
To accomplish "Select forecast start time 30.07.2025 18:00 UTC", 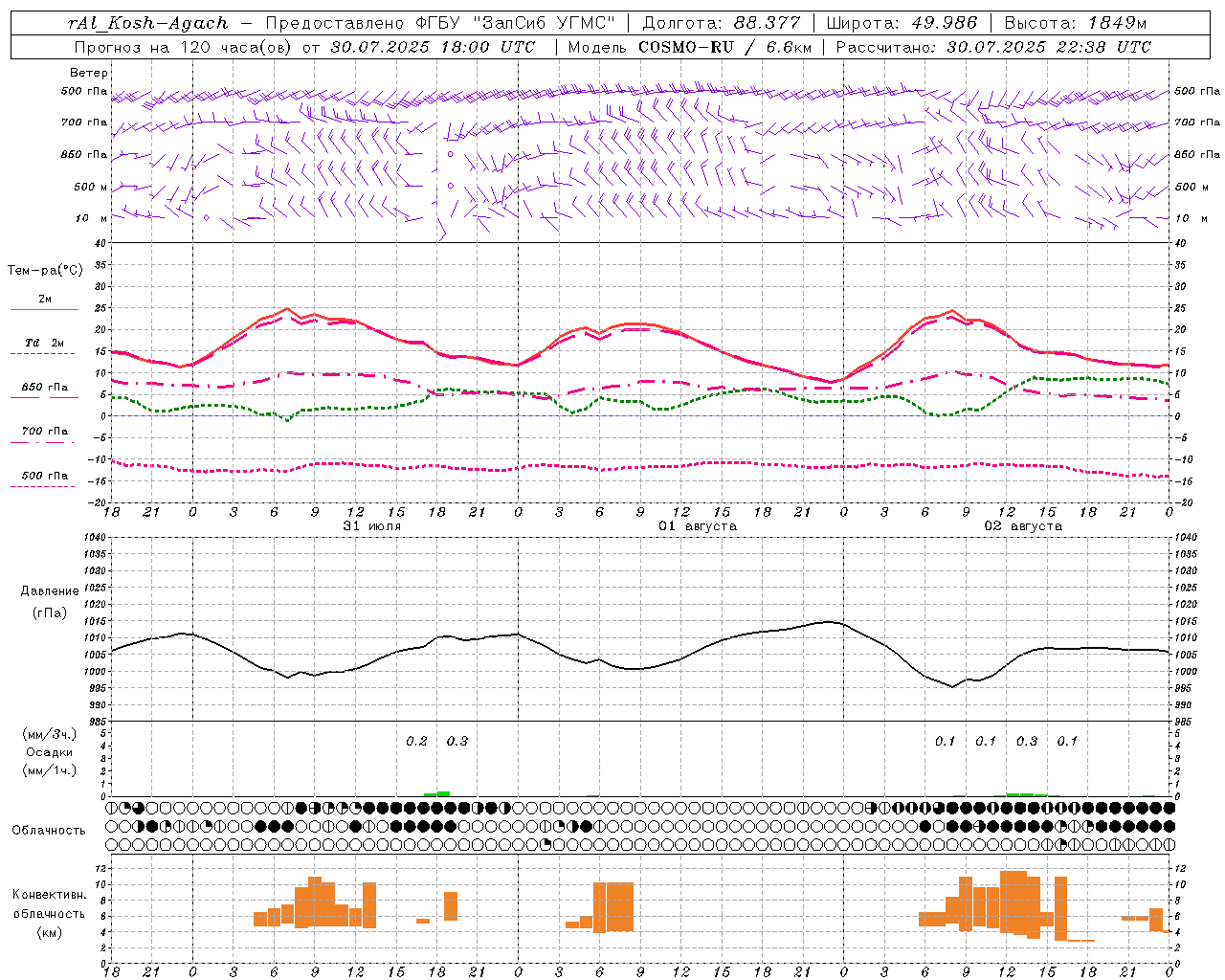I will [x=433, y=47].
